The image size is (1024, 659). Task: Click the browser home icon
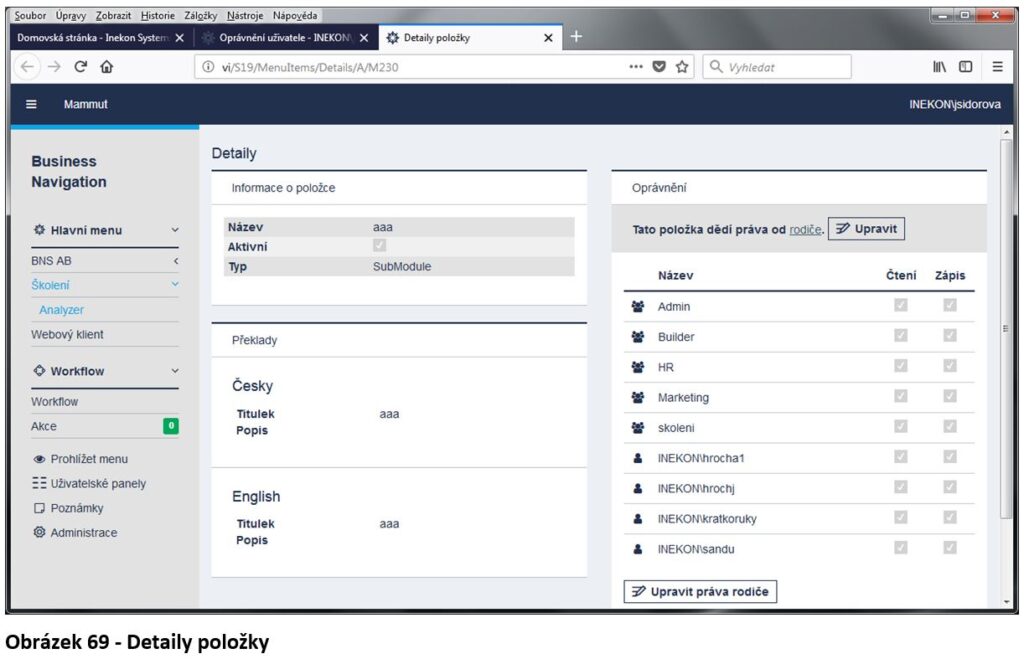coord(106,67)
